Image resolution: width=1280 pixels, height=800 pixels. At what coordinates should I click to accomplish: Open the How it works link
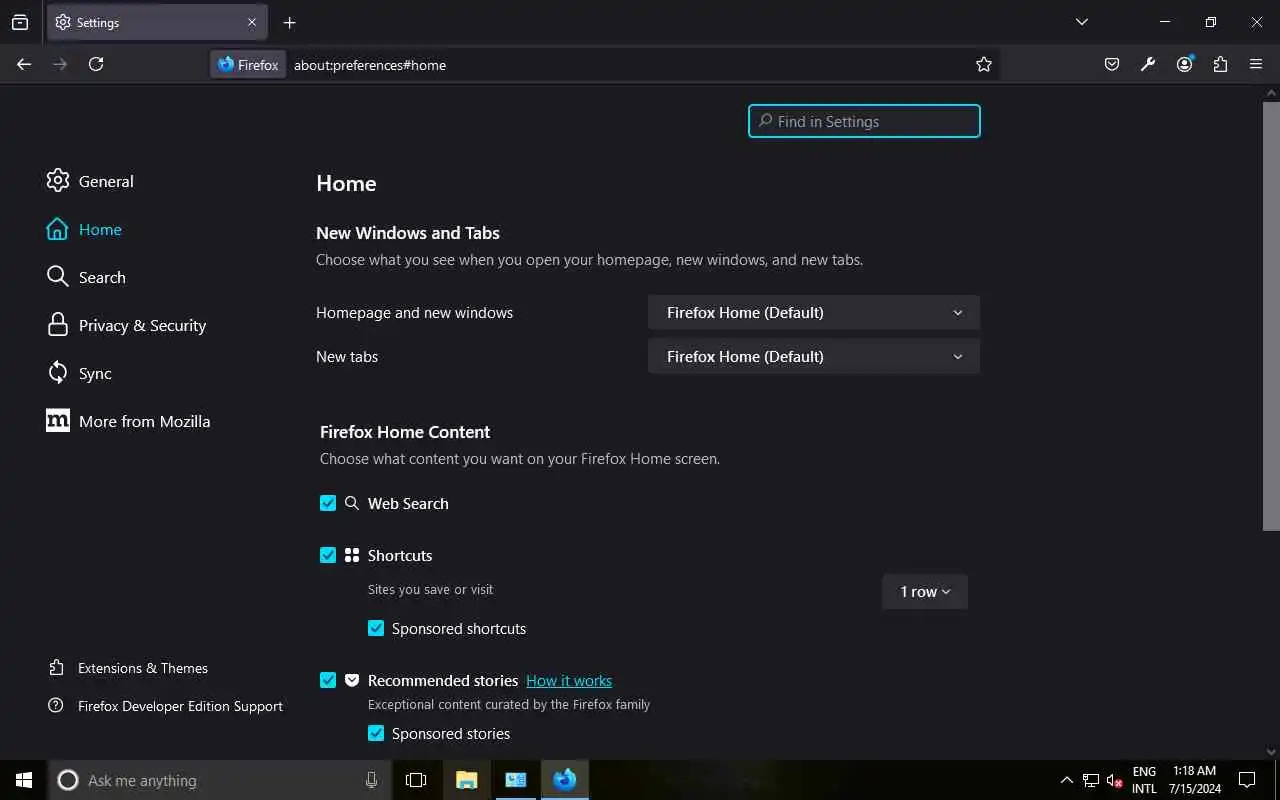[x=569, y=680]
